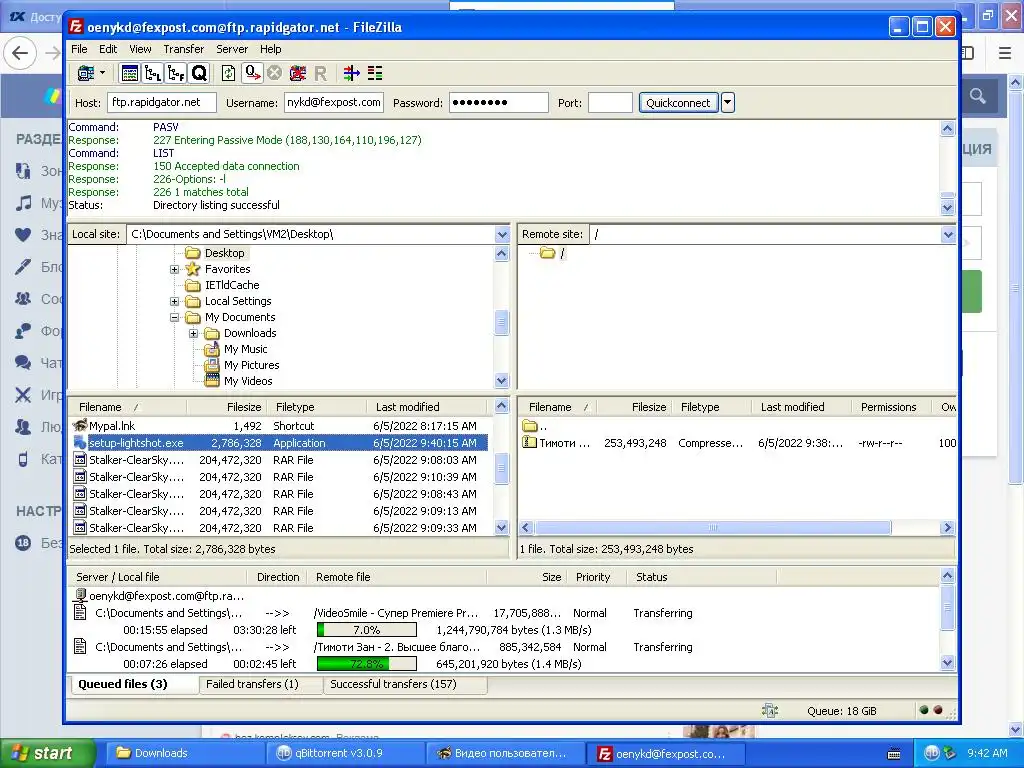Select the Desktop folder in tree
Image resolution: width=1024 pixels, height=768 pixels.
coord(224,253)
